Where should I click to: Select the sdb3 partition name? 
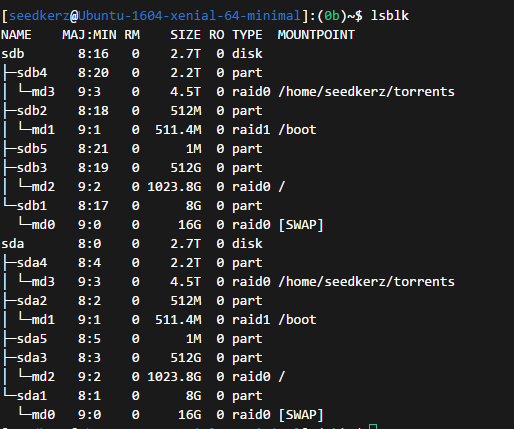[32, 168]
